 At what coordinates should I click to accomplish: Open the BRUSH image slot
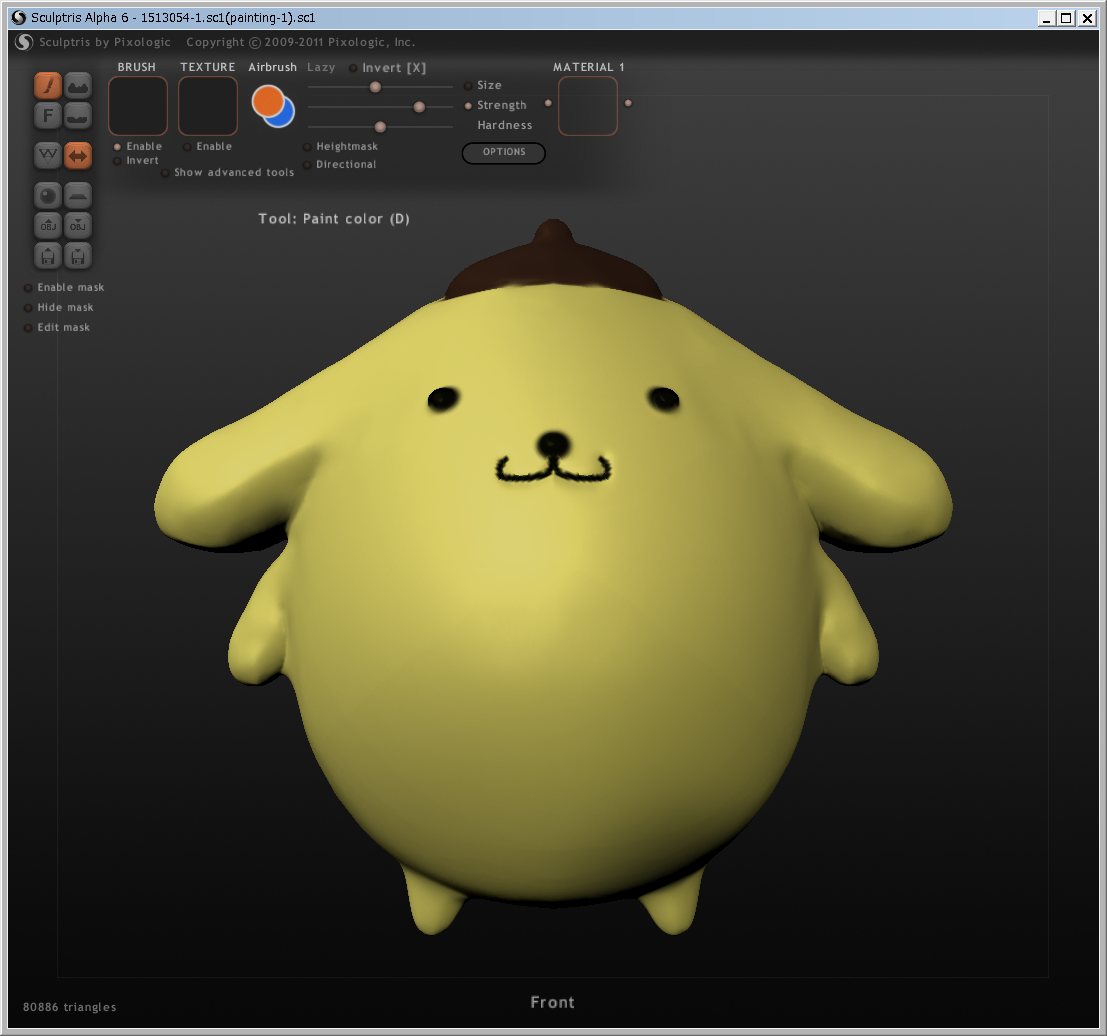coord(138,106)
